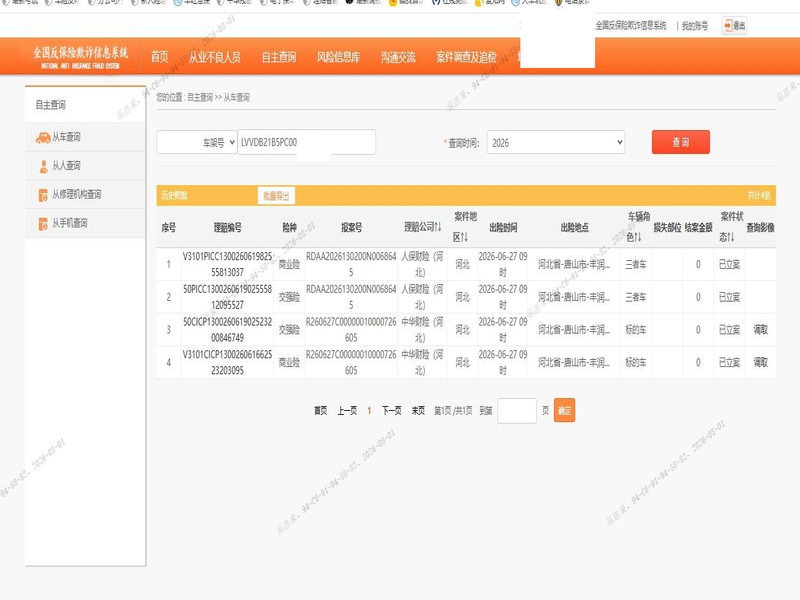Click 标的车 in row 3
The width and height of the screenshot is (800, 600).
(636, 330)
